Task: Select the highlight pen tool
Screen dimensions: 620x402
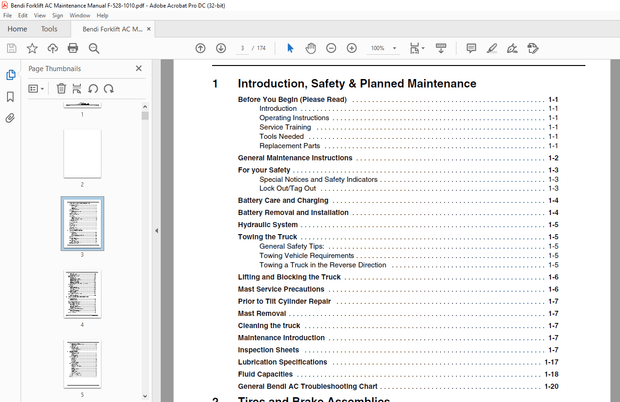Action: (491, 48)
